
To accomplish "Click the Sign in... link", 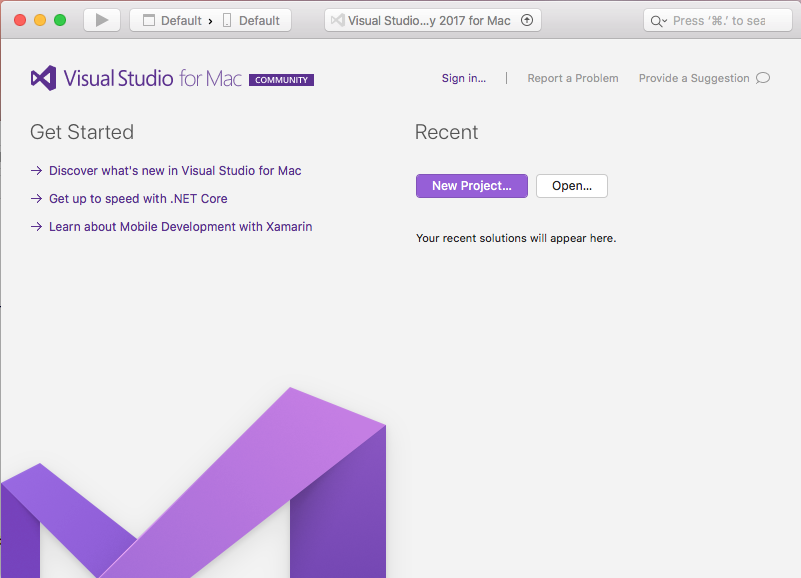I will [464, 78].
